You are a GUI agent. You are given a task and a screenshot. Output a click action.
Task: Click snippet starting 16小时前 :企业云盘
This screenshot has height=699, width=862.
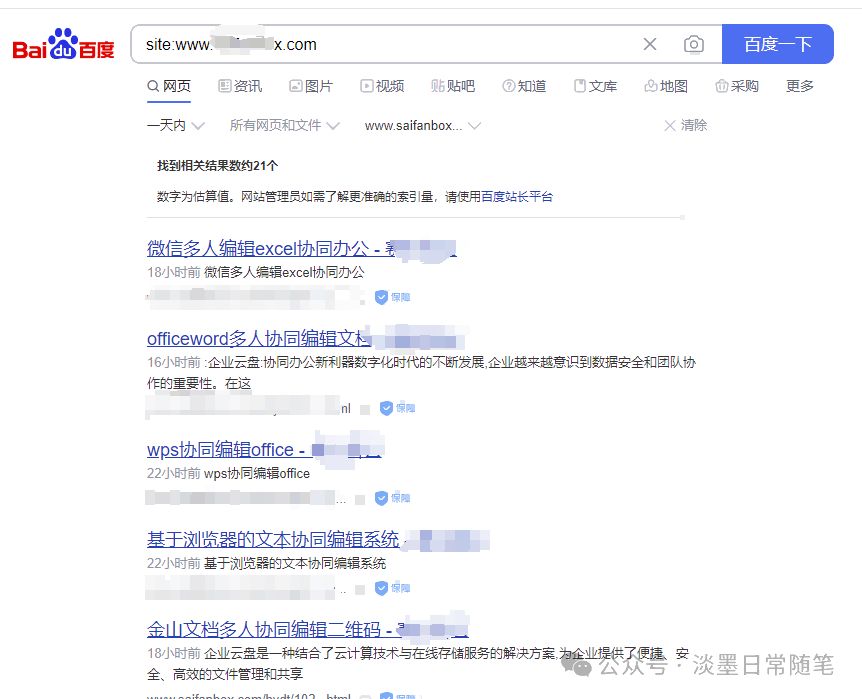pyautogui.click(x=421, y=372)
